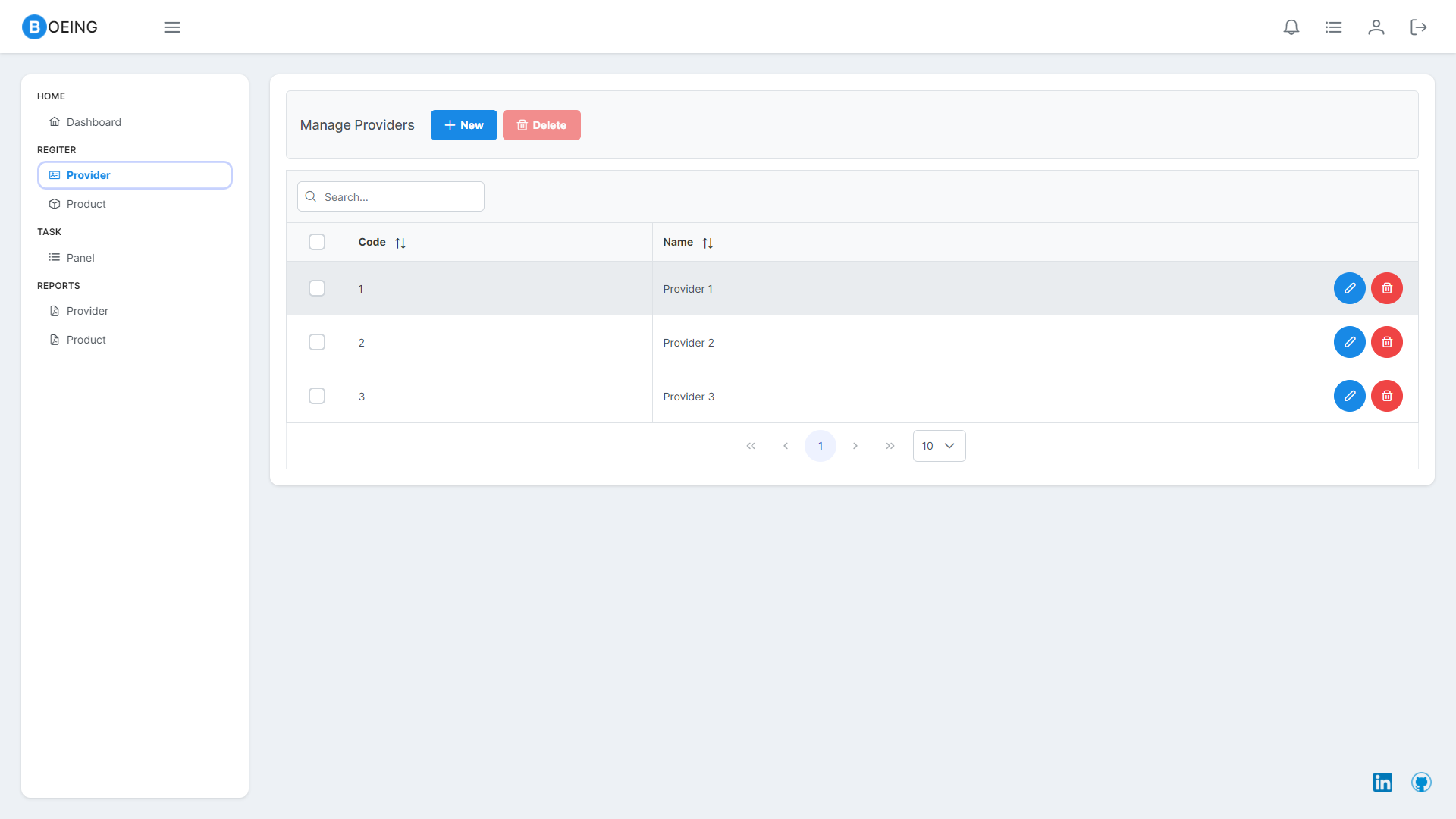
Task: Click the delete trash icon for Provider 1
Action: (x=1386, y=288)
